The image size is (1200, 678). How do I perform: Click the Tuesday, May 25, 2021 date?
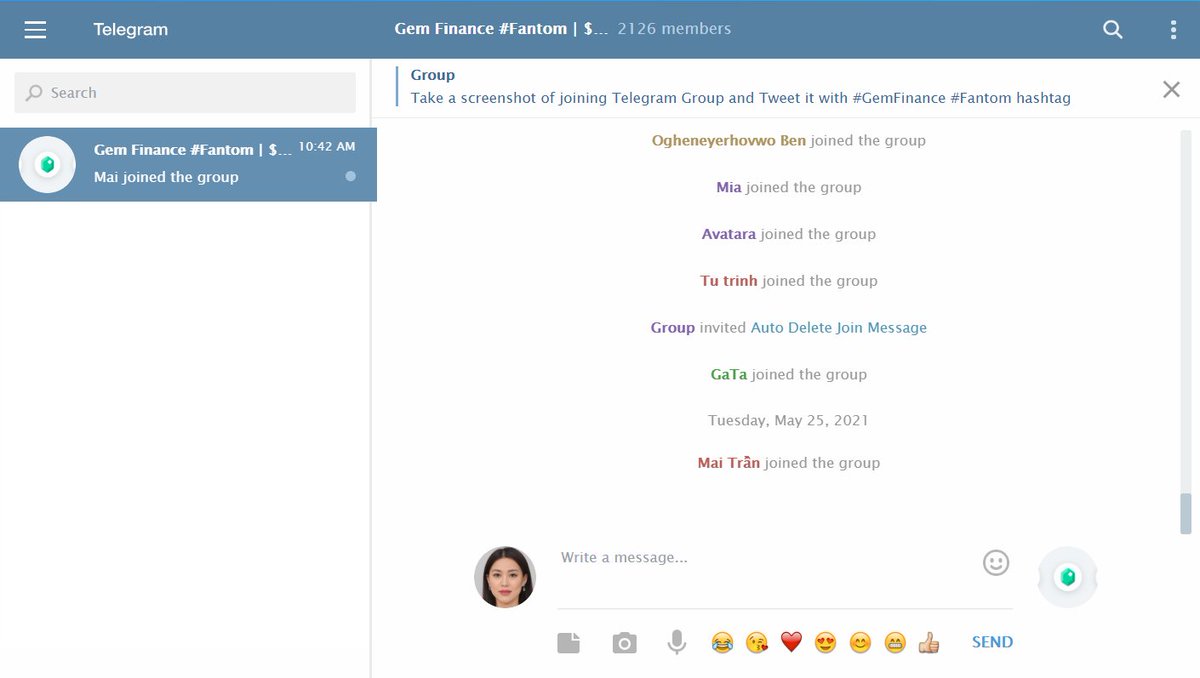[x=788, y=421]
